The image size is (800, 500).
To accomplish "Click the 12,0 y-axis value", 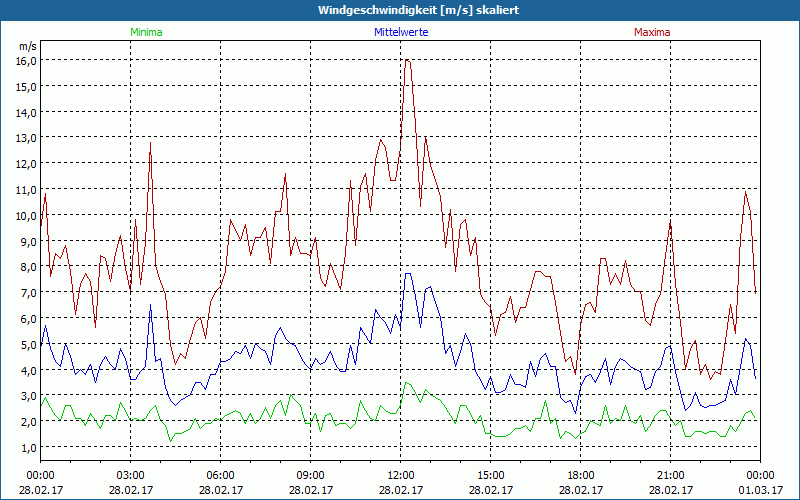I will [27, 164].
